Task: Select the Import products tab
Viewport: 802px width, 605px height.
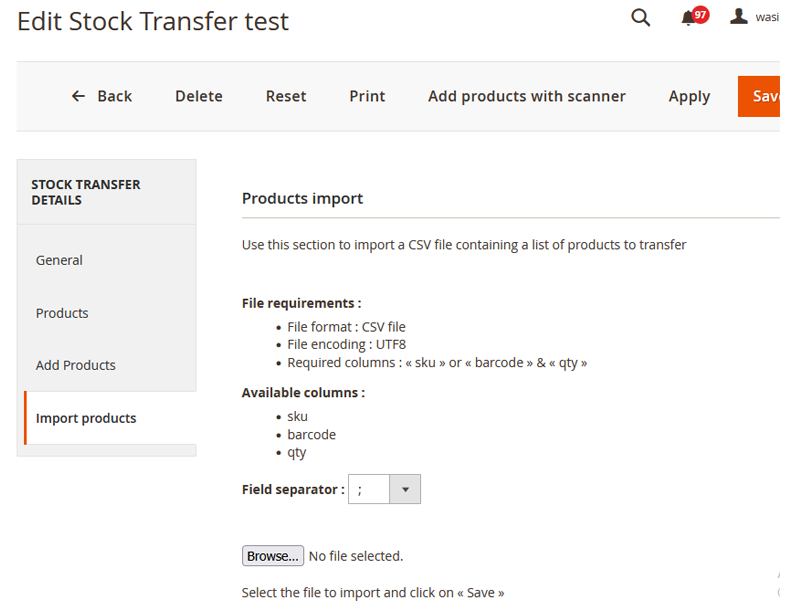Action: coord(86,418)
